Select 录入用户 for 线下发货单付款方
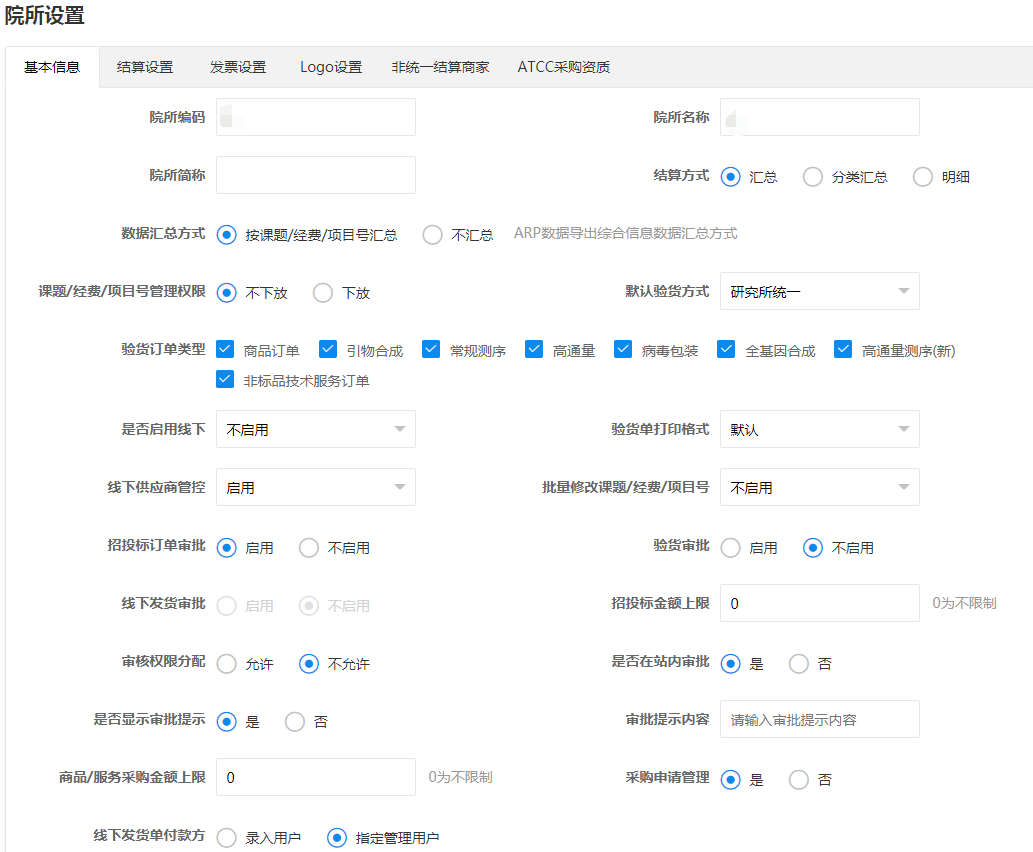Image resolution: width=1033 pixels, height=852 pixels. click(227, 838)
